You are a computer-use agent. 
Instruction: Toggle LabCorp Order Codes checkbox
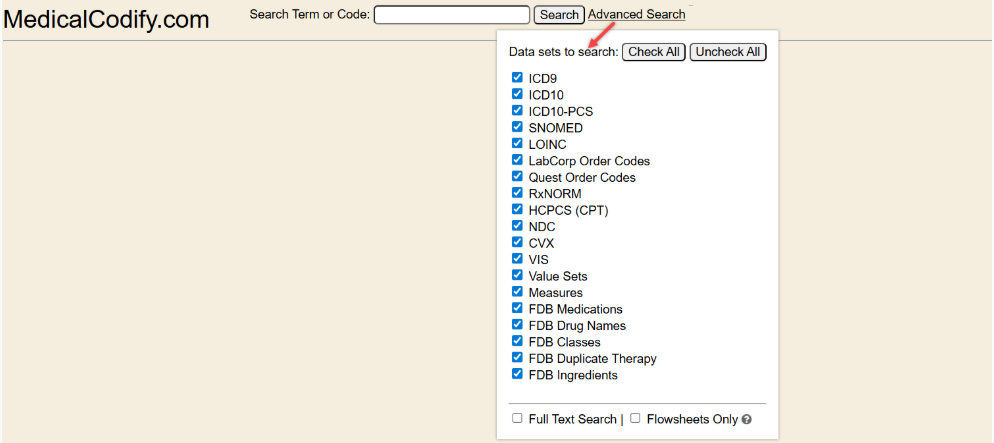click(517, 160)
